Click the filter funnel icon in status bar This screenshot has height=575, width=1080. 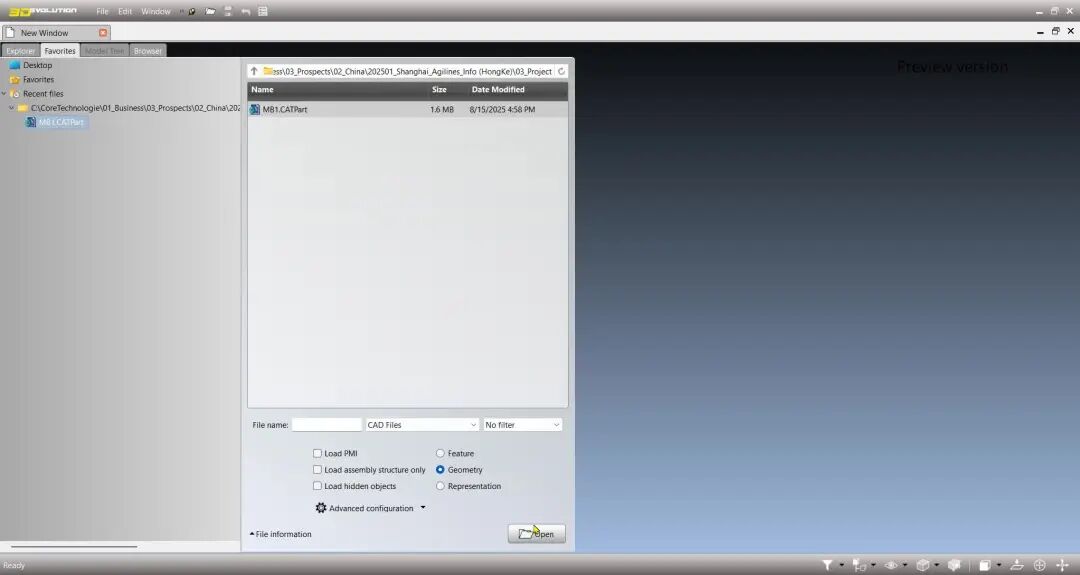[x=827, y=565]
